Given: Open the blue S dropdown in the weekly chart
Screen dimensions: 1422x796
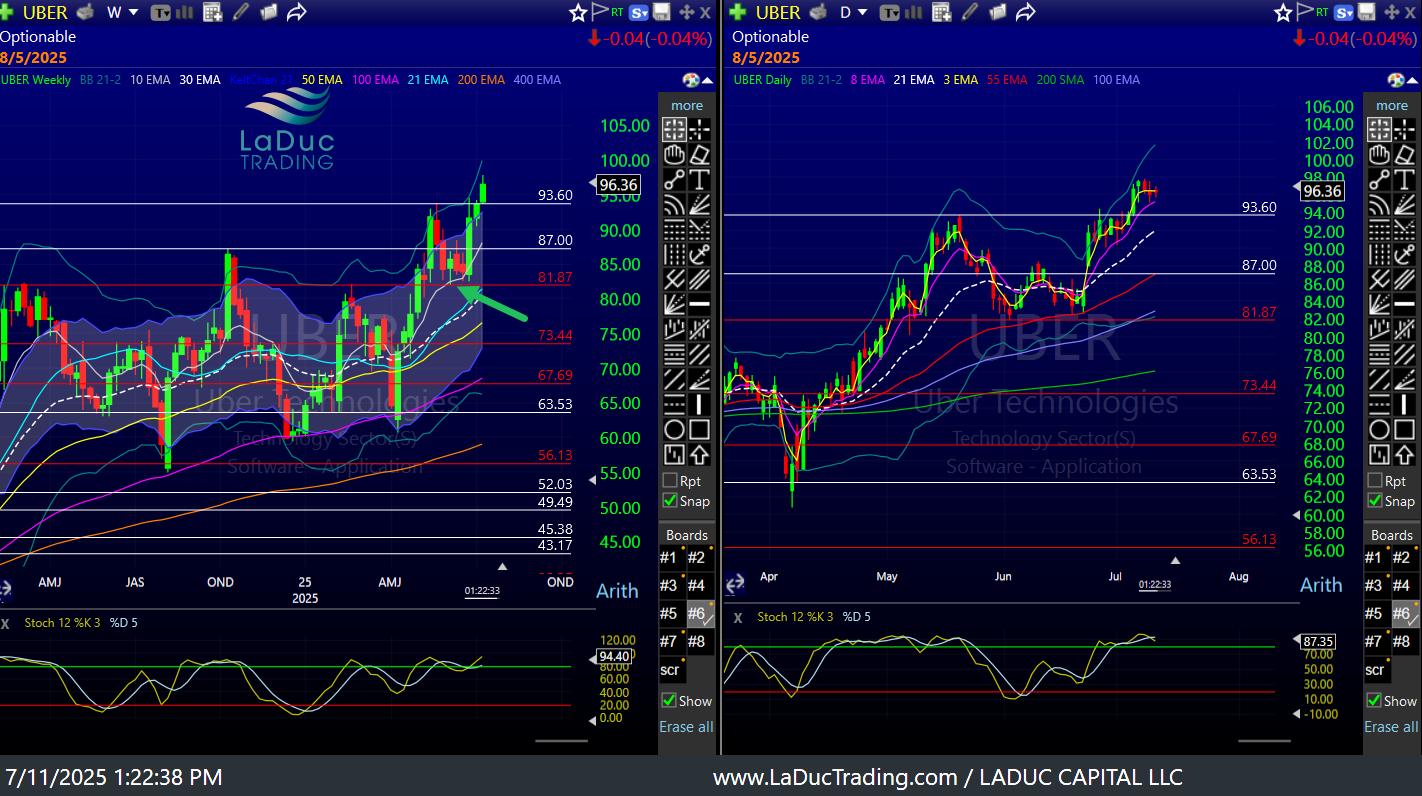Looking at the screenshot, I should [637, 12].
